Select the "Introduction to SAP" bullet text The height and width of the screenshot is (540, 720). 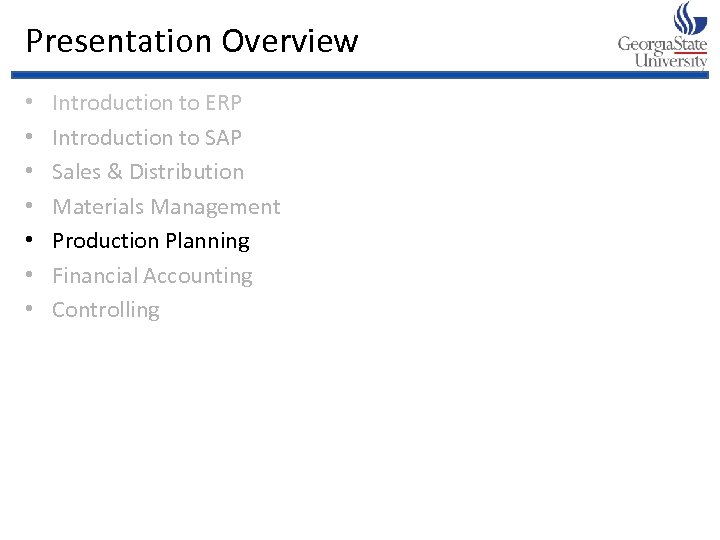click(147, 137)
